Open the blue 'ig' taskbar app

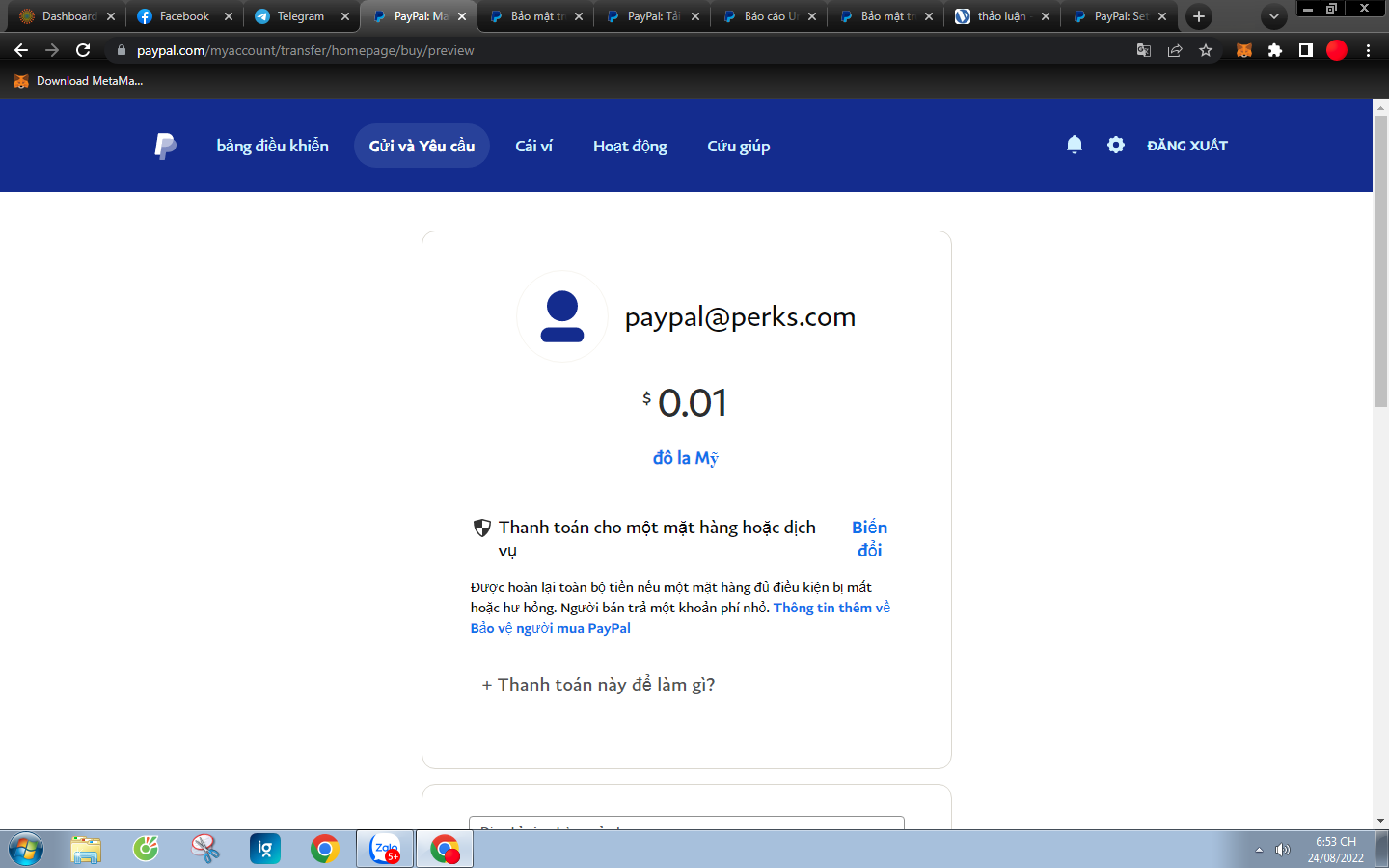(265, 849)
